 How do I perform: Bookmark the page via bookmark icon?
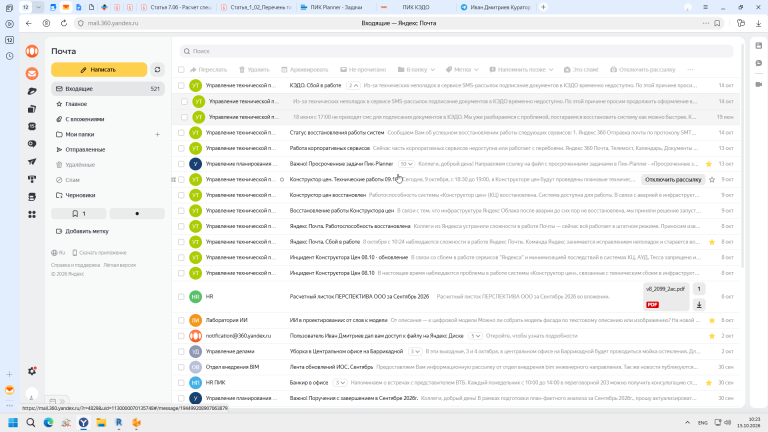717,23
